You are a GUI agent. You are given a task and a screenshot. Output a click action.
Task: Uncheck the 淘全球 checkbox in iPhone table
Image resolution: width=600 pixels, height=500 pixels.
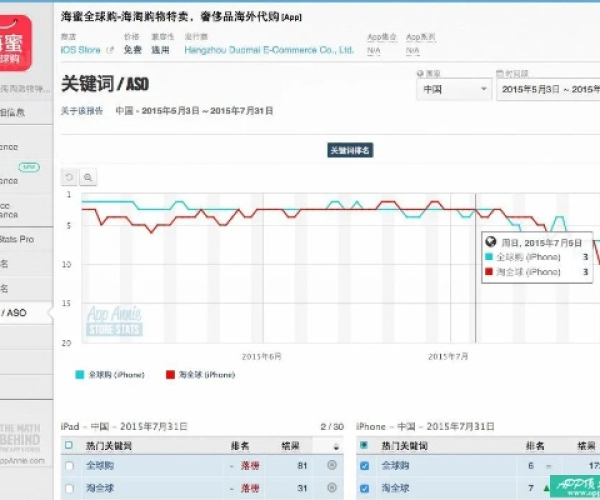click(x=365, y=489)
